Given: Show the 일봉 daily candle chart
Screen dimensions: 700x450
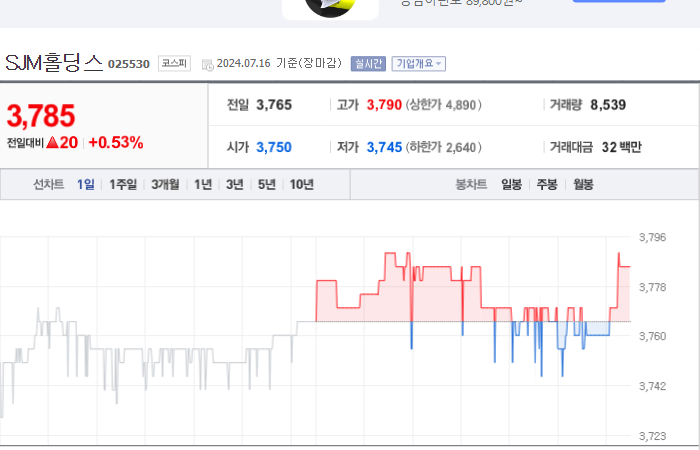Looking at the screenshot, I should [512, 184].
